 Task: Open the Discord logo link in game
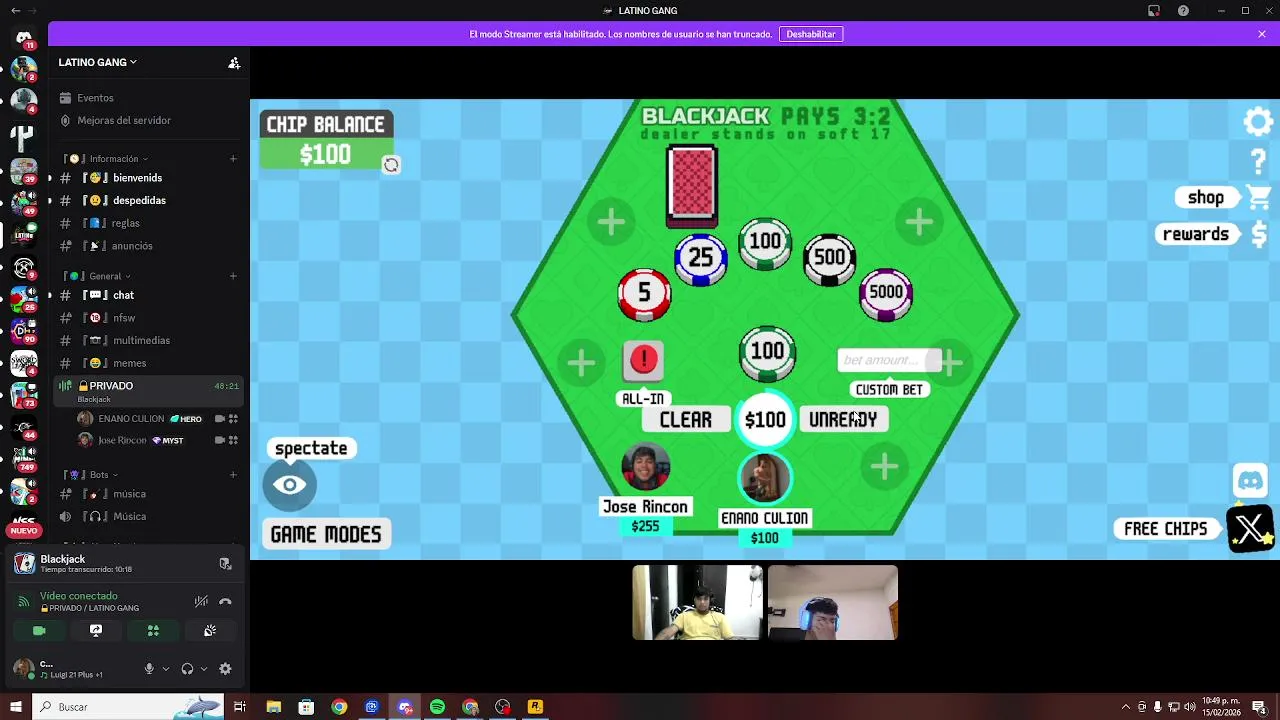point(1250,481)
